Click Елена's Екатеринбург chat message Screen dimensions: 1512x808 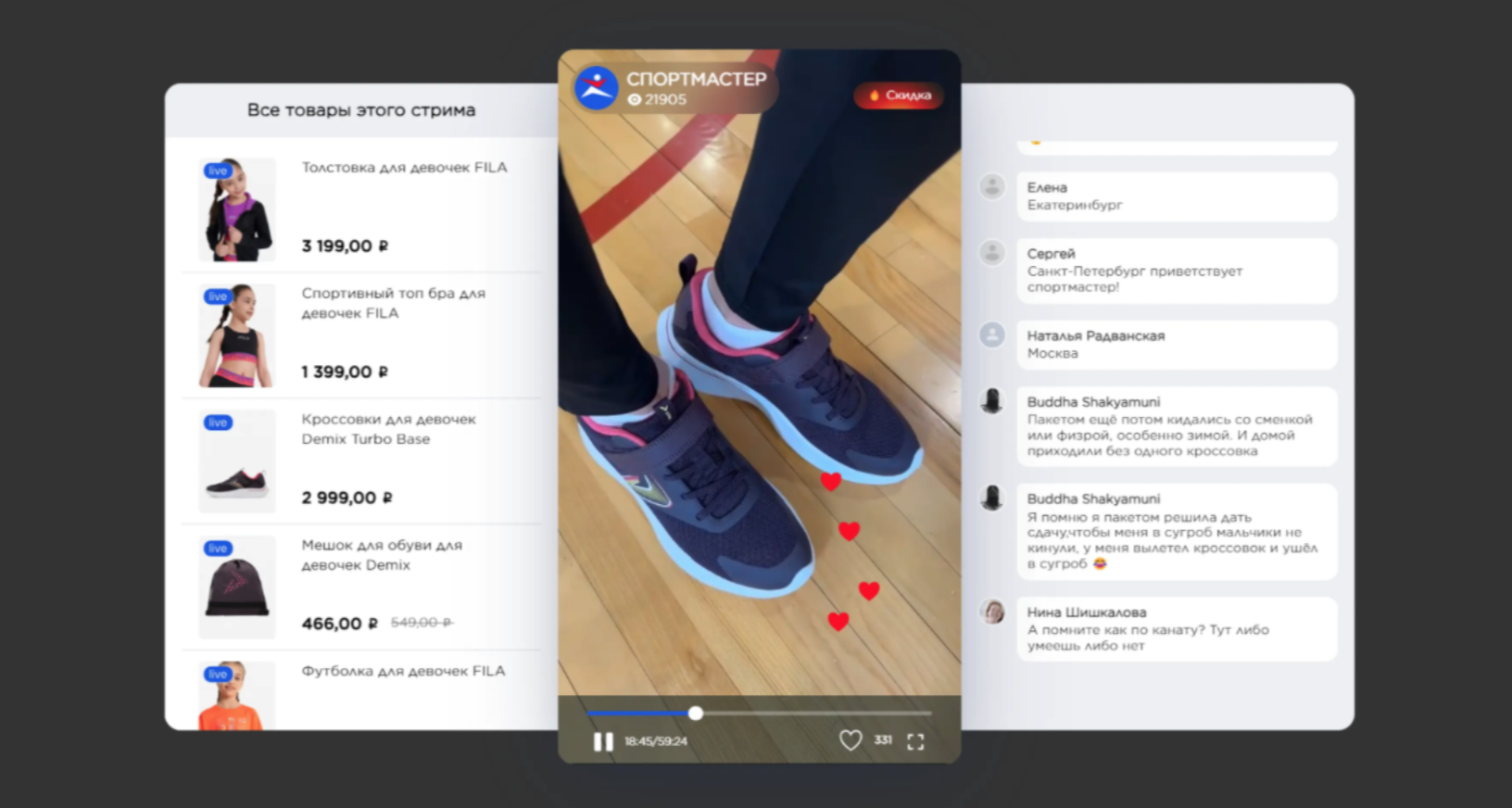[x=1177, y=196]
